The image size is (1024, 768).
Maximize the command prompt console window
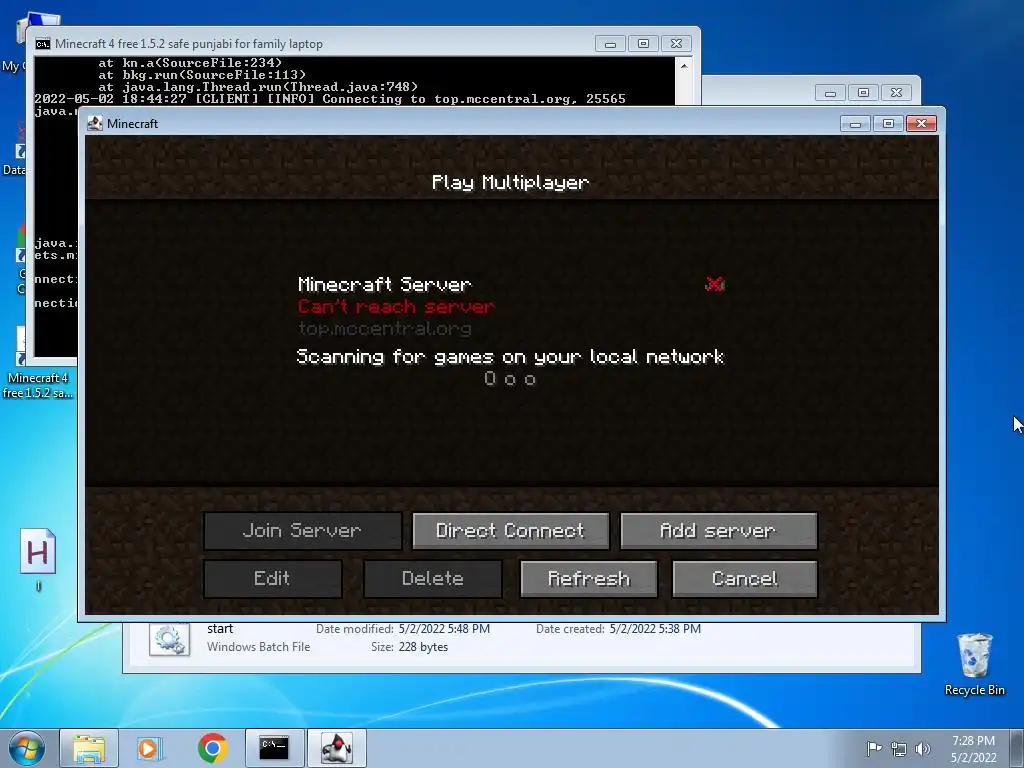tap(643, 44)
